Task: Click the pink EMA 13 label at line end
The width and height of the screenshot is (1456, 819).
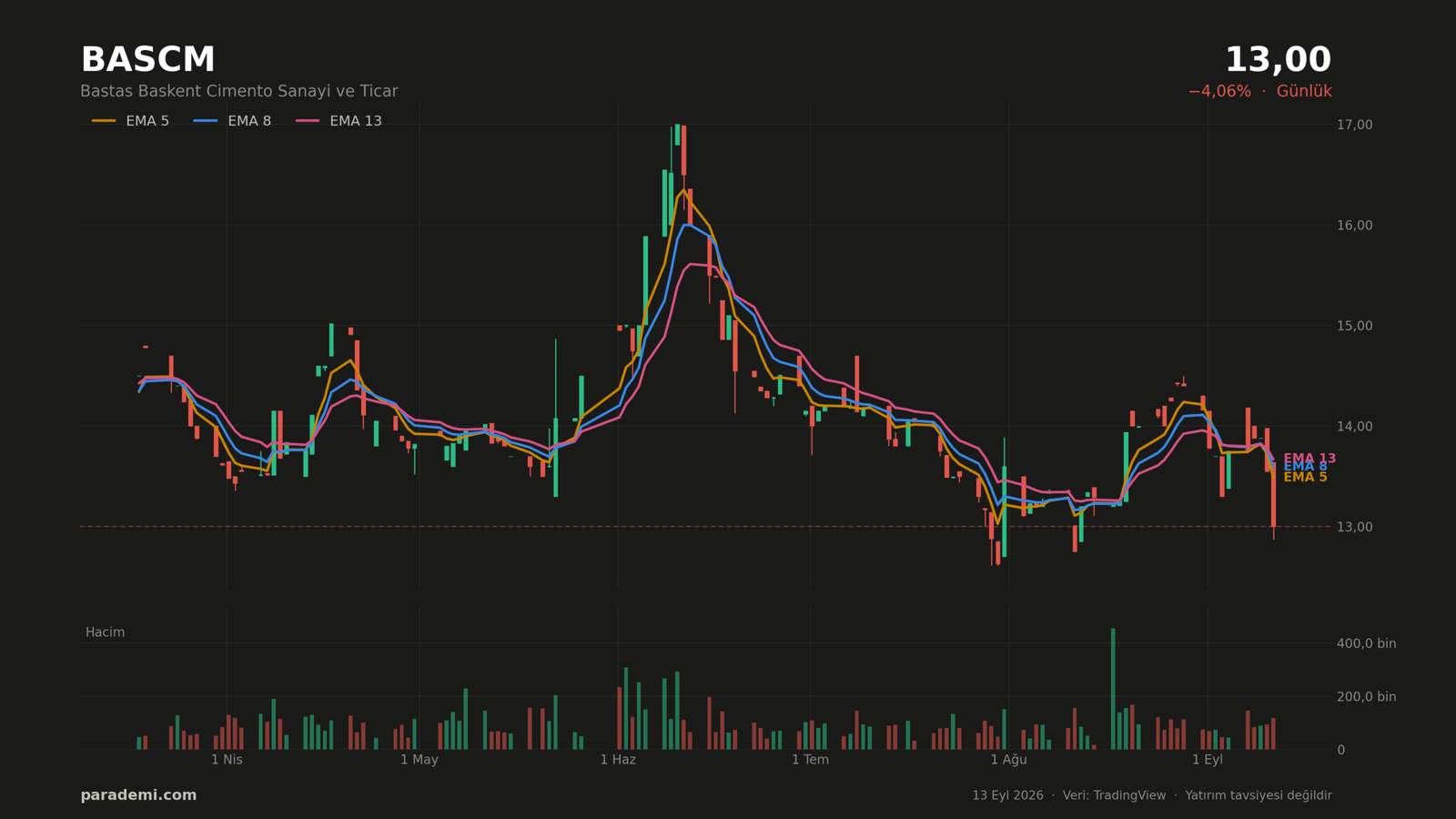Action: click(x=1309, y=459)
